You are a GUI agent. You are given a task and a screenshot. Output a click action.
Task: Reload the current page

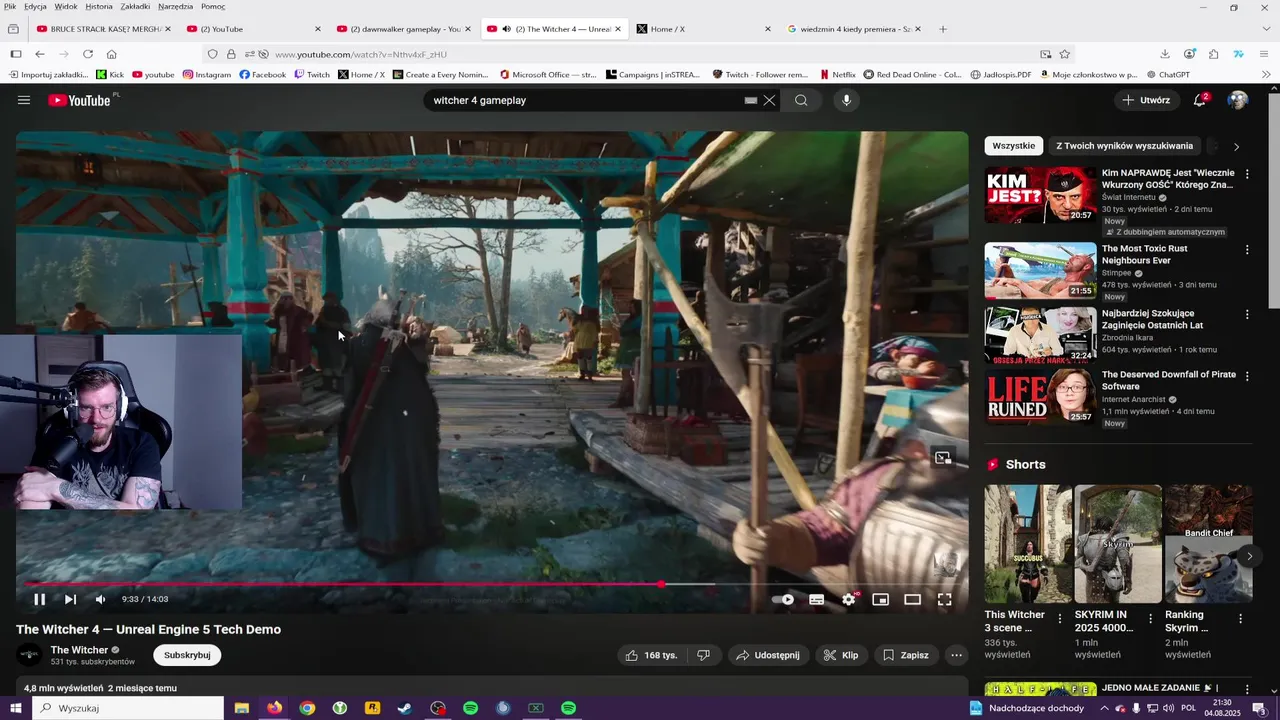click(88, 54)
